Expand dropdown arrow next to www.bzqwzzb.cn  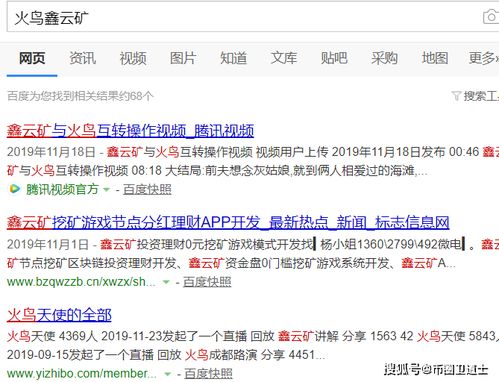point(166,282)
